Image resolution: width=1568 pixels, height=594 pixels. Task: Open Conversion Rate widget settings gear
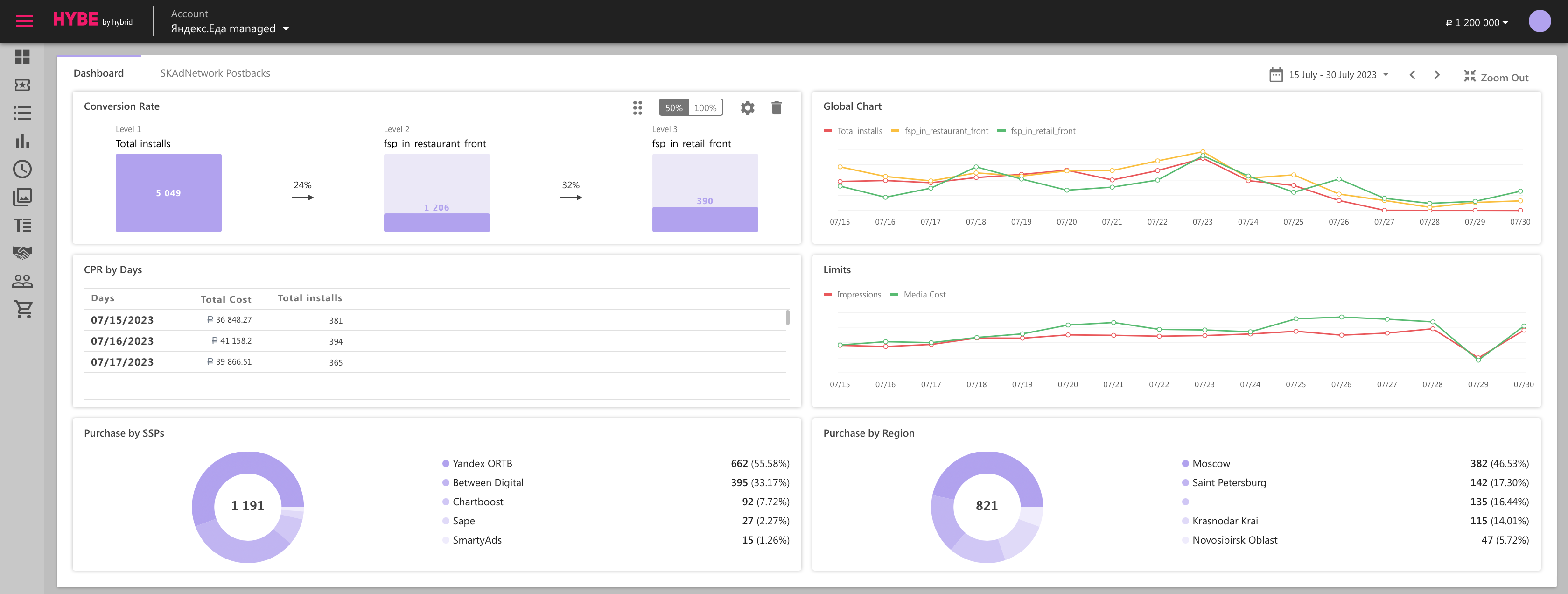pos(748,108)
